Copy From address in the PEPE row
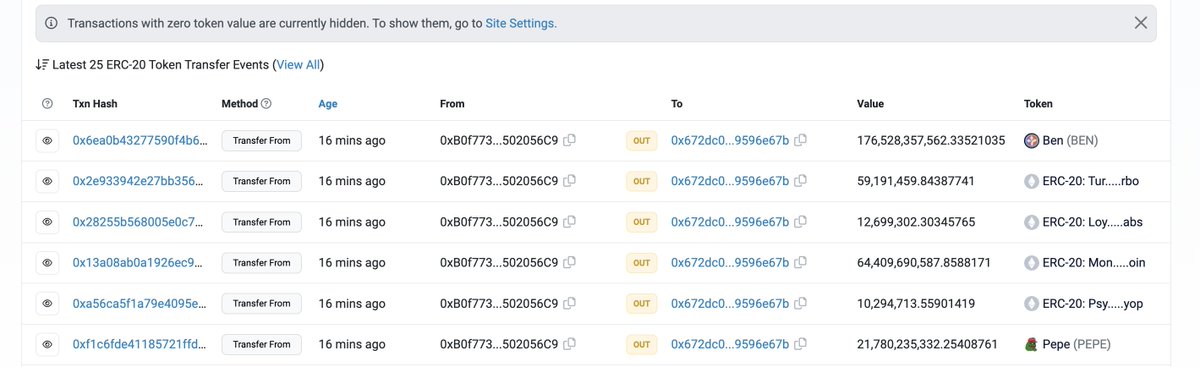The height and width of the screenshot is (367, 1200). 569,344
